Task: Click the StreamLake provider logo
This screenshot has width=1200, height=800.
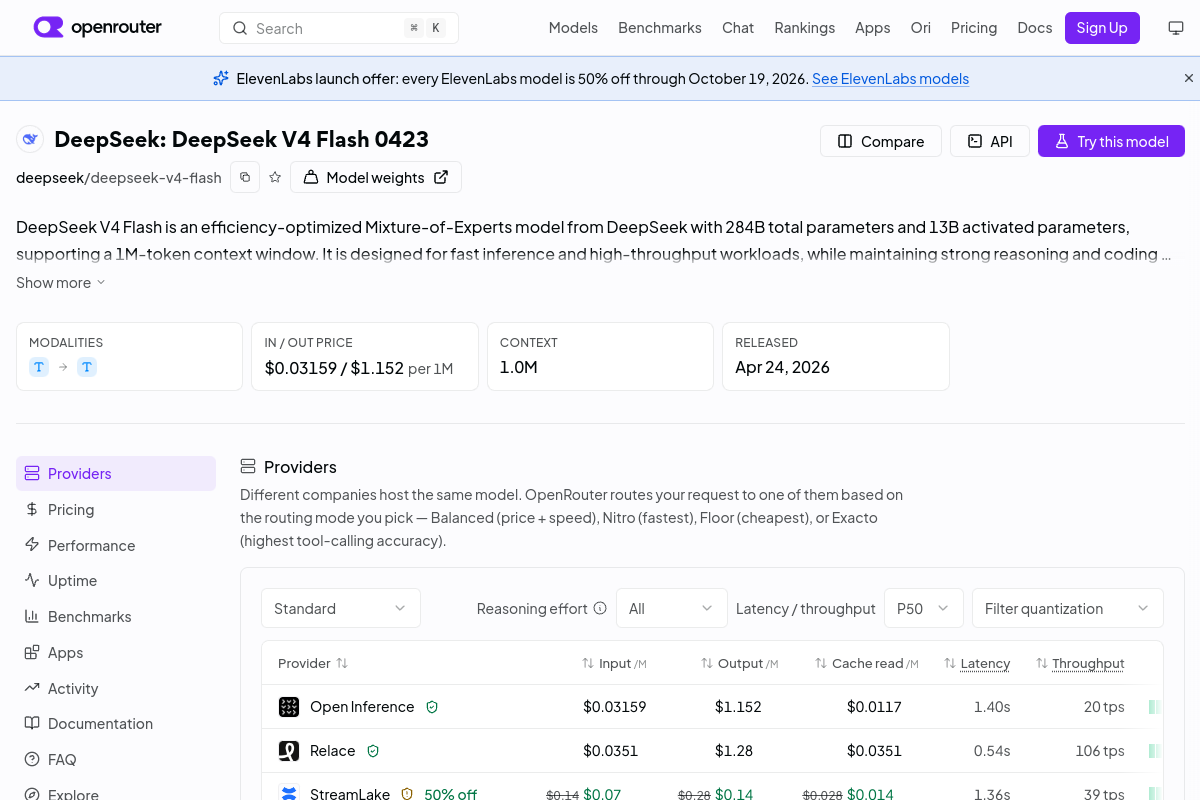Action: coord(289,794)
